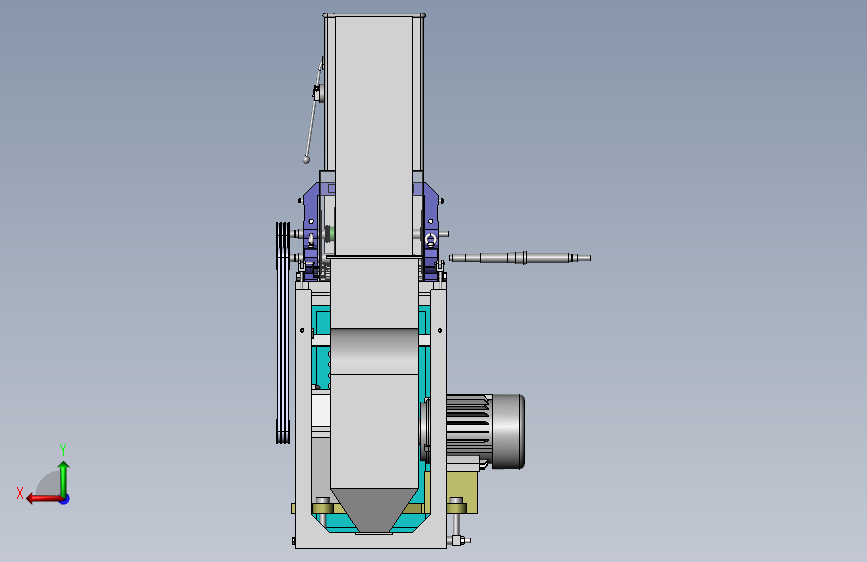Image resolution: width=867 pixels, height=562 pixels.
Task: Select the dark funnel at hopper bottom
Action: pos(374,511)
